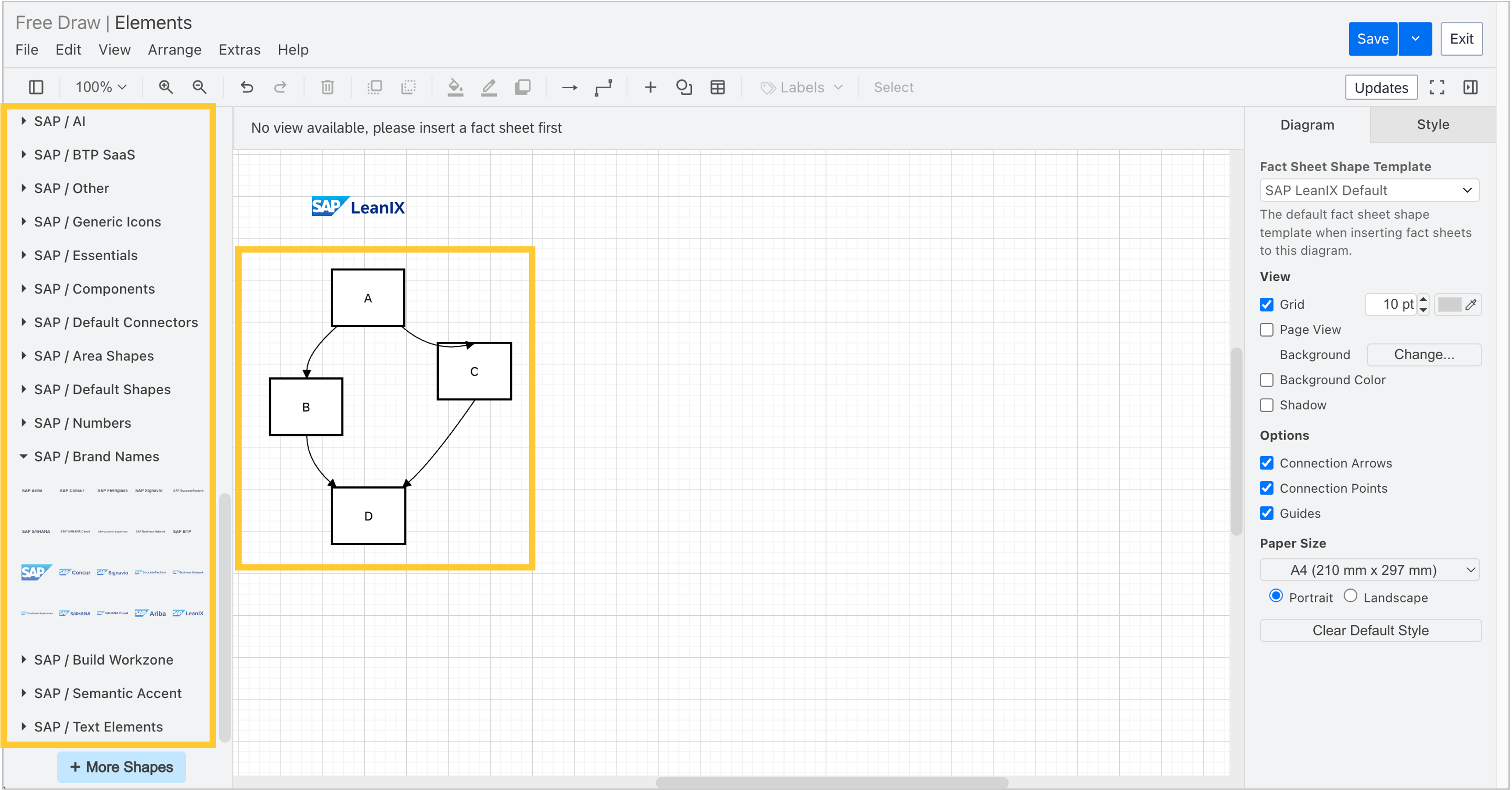
Task: Select the Landscape orientation radio button
Action: [1350, 597]
